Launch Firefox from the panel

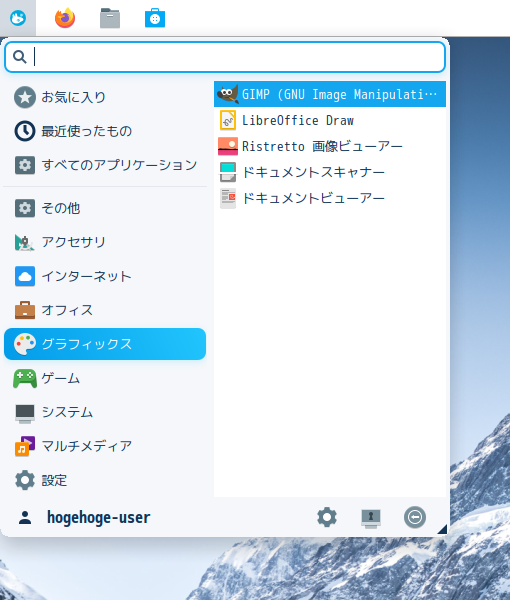click(x=65, y=18)
